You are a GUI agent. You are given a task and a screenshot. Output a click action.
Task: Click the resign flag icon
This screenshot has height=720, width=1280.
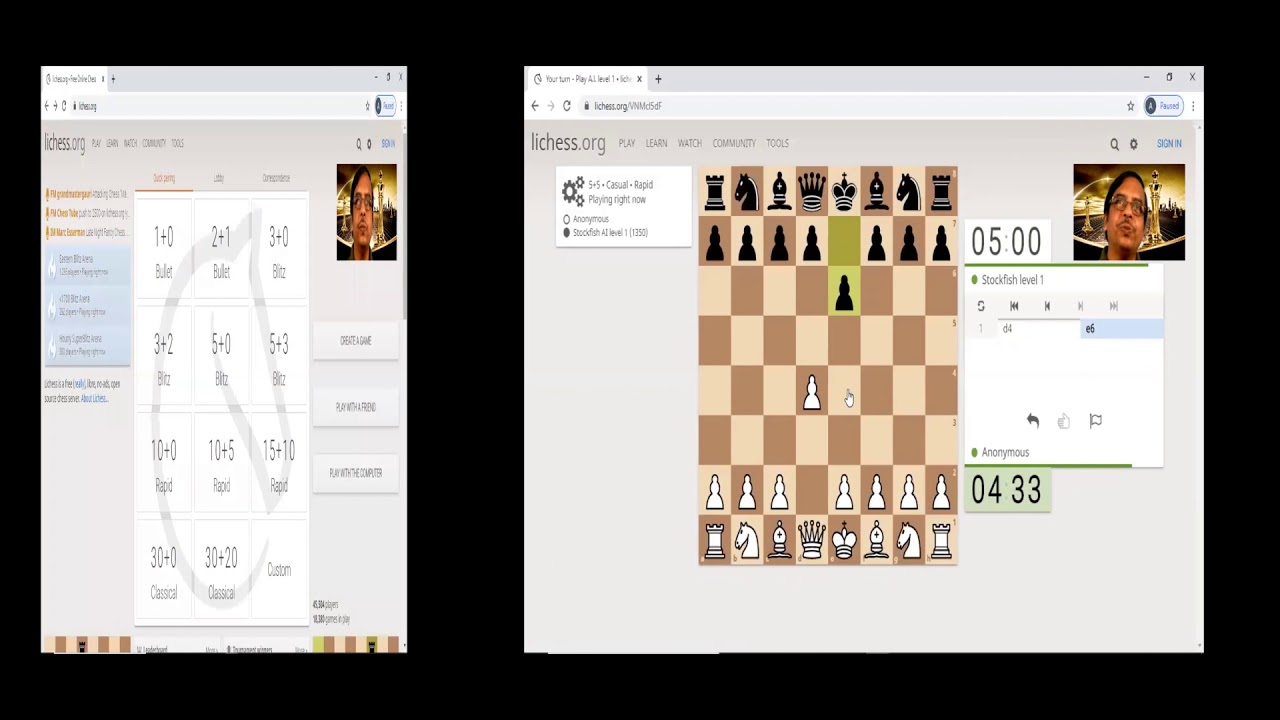pos(1096,421)
